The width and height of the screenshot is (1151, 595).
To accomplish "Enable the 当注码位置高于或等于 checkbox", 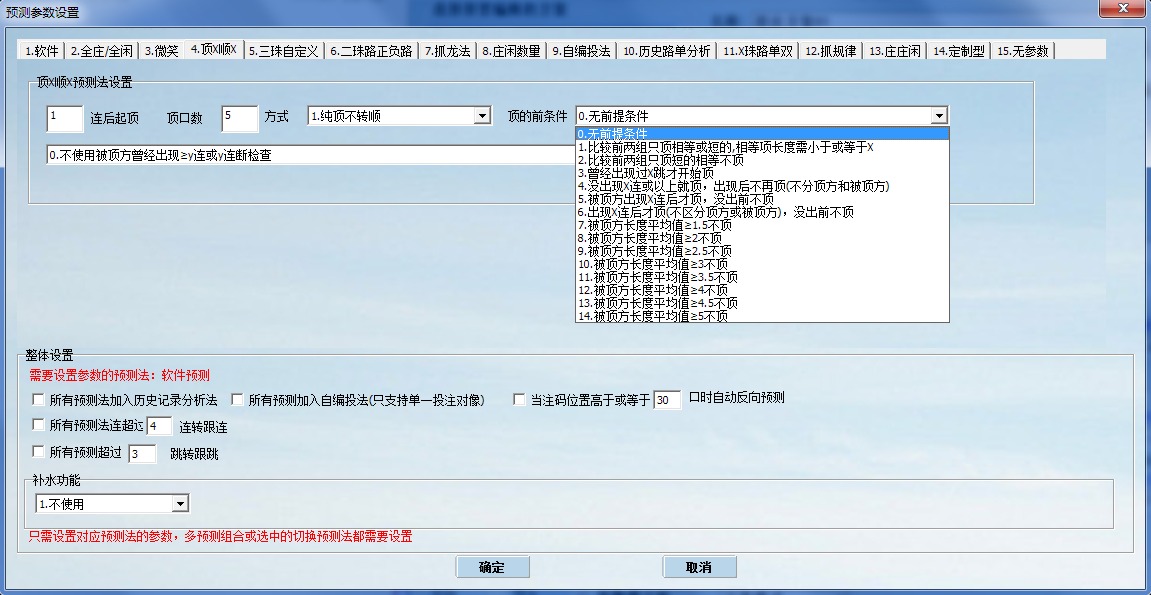I will [519, 397].
